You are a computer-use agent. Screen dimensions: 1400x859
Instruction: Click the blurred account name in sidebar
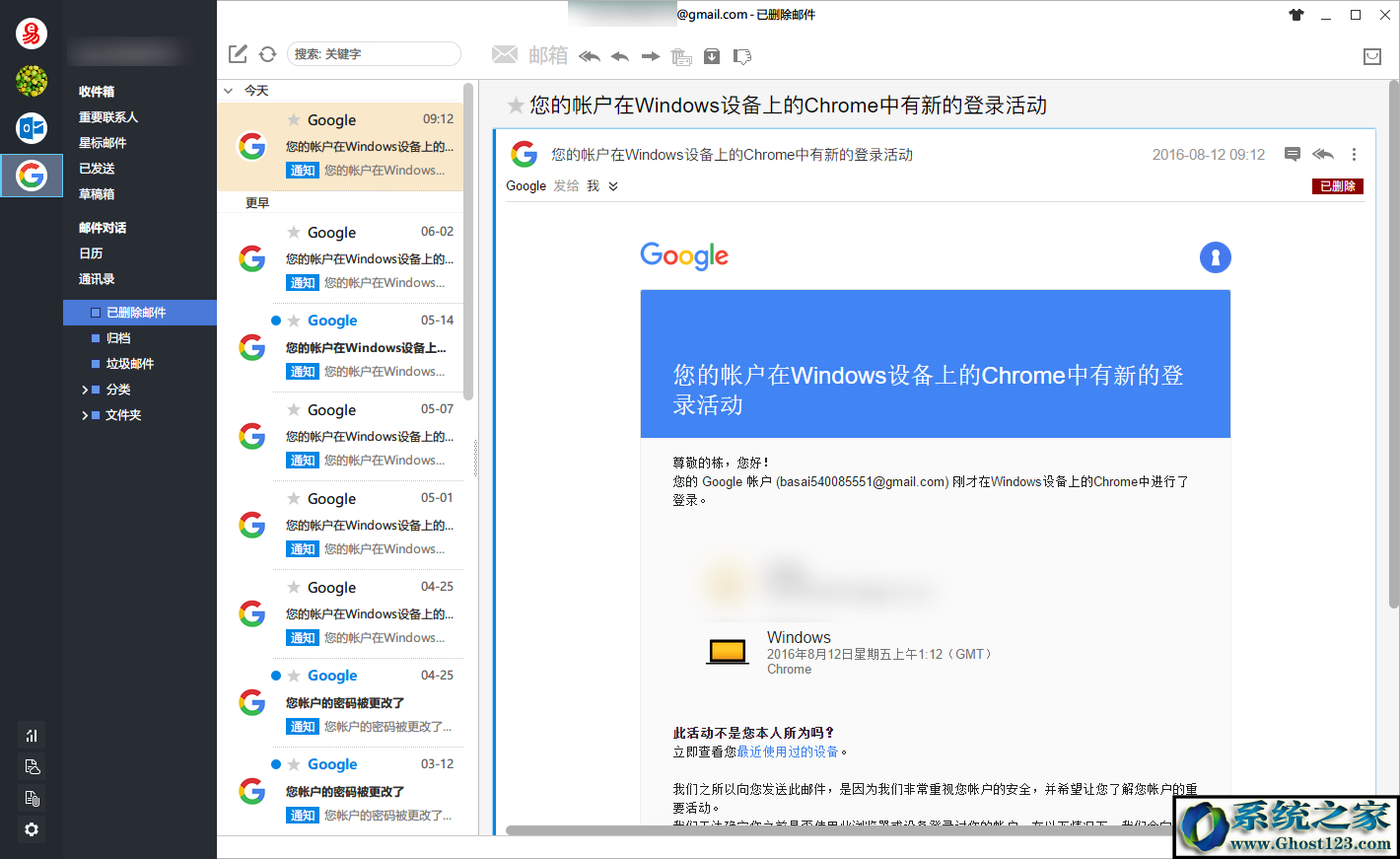point(125,51)
